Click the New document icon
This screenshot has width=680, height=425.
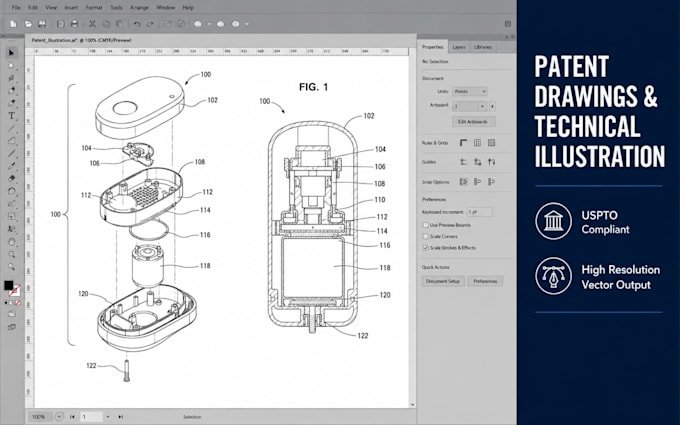(x=13, y=24)
